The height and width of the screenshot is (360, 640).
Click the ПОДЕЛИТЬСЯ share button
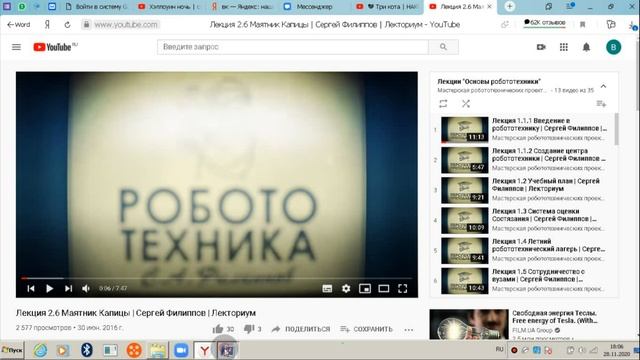pyautogui.click(x=301, y=329)
